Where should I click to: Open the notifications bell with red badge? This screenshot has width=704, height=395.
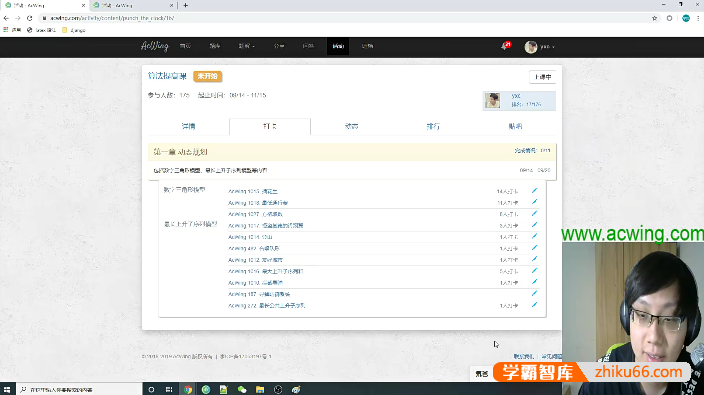pos(506,46)
